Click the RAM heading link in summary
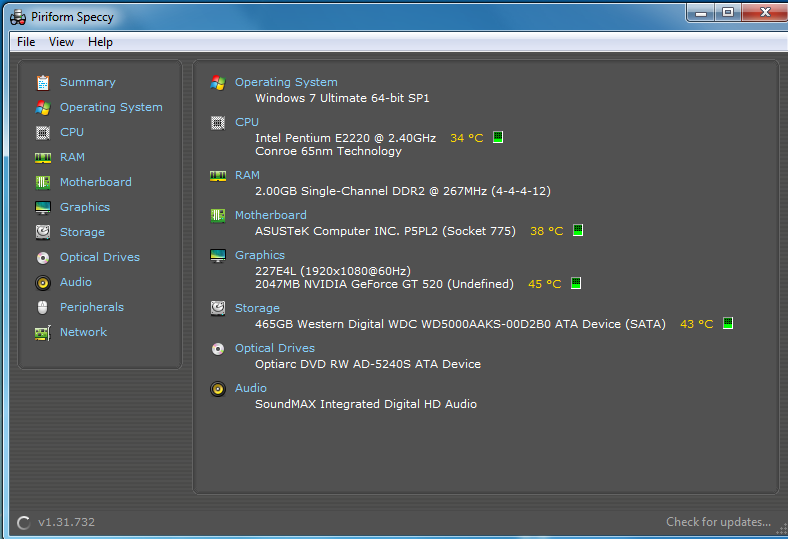The width and height of the screenshot is (788, 539). 247,175
